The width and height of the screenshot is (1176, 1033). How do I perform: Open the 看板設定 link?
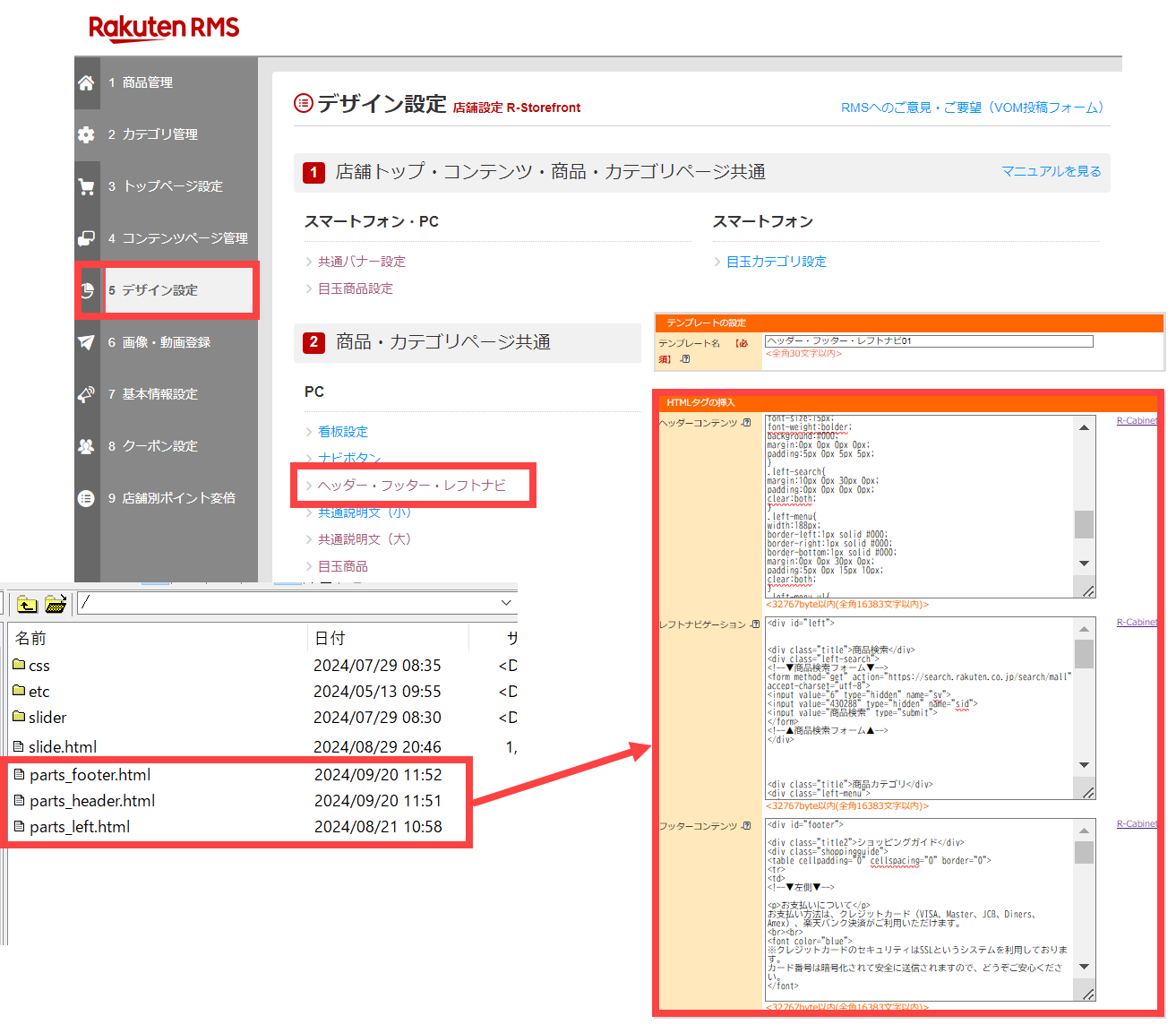343,432
